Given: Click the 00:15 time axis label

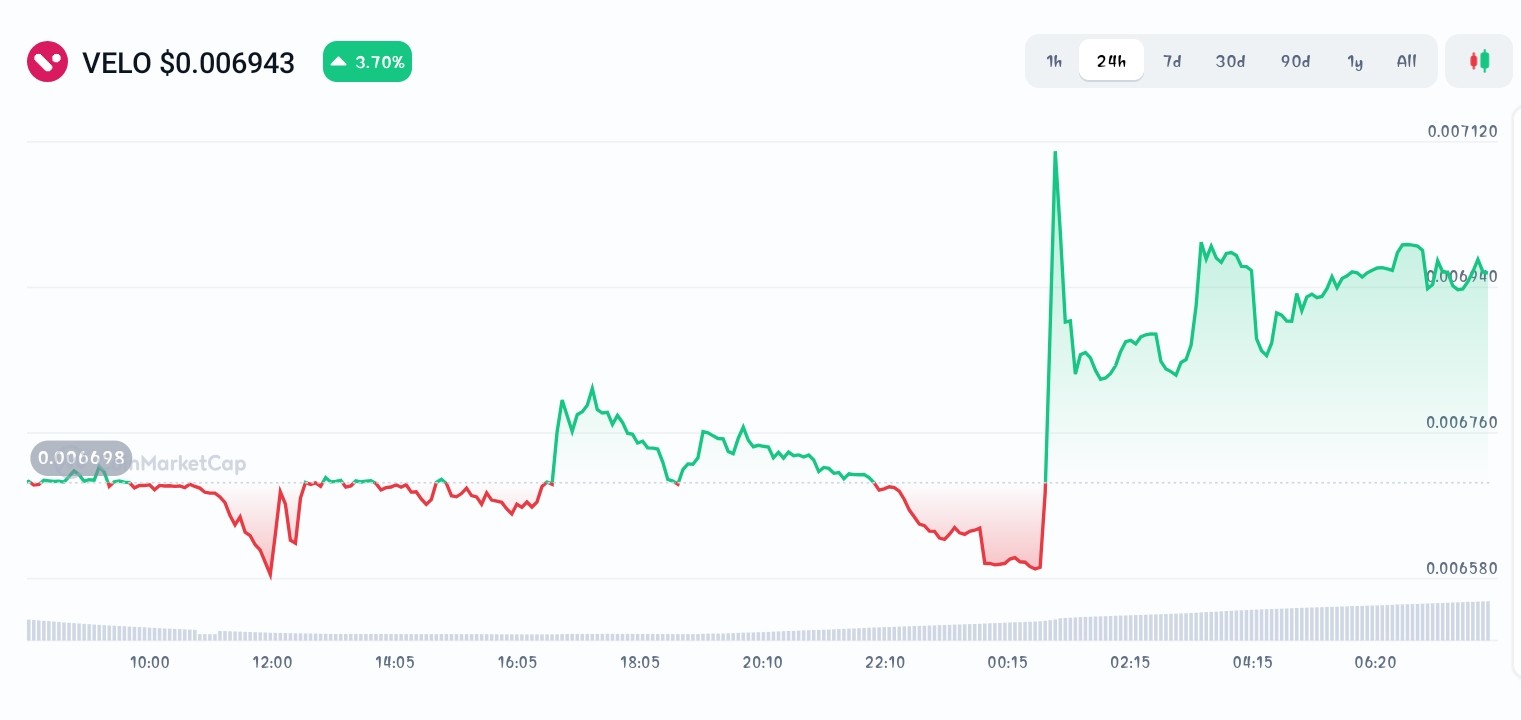Looking at the screenshot, I should [1008, 662].
